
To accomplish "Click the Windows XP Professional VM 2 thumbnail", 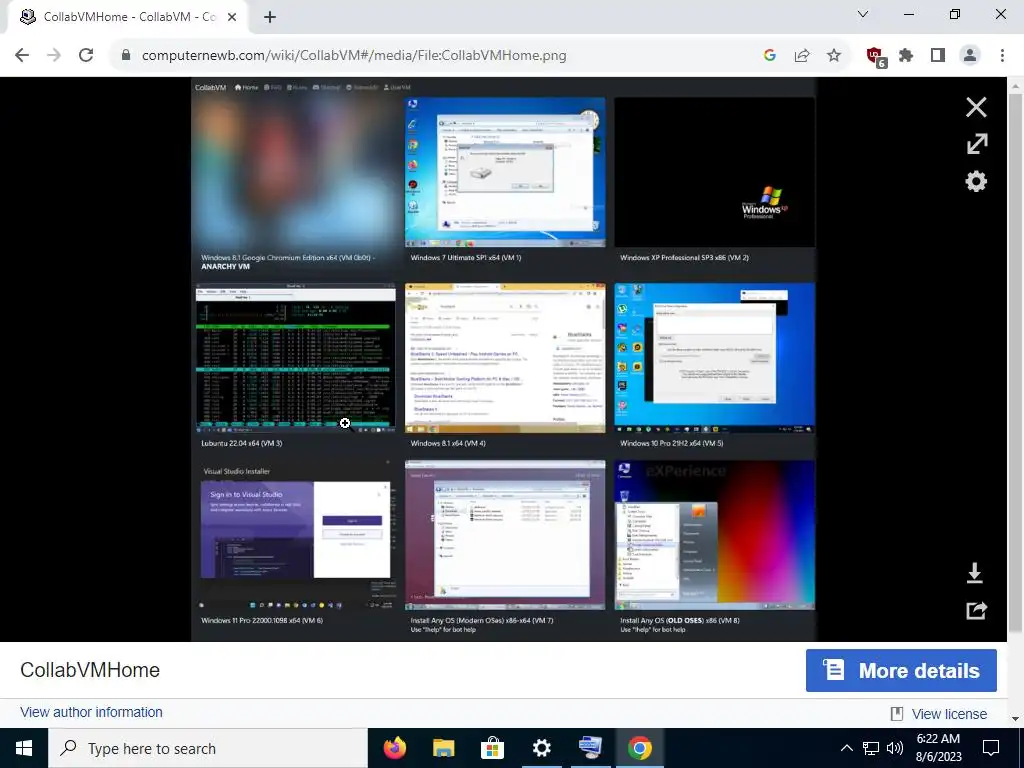I will [714, 172].
